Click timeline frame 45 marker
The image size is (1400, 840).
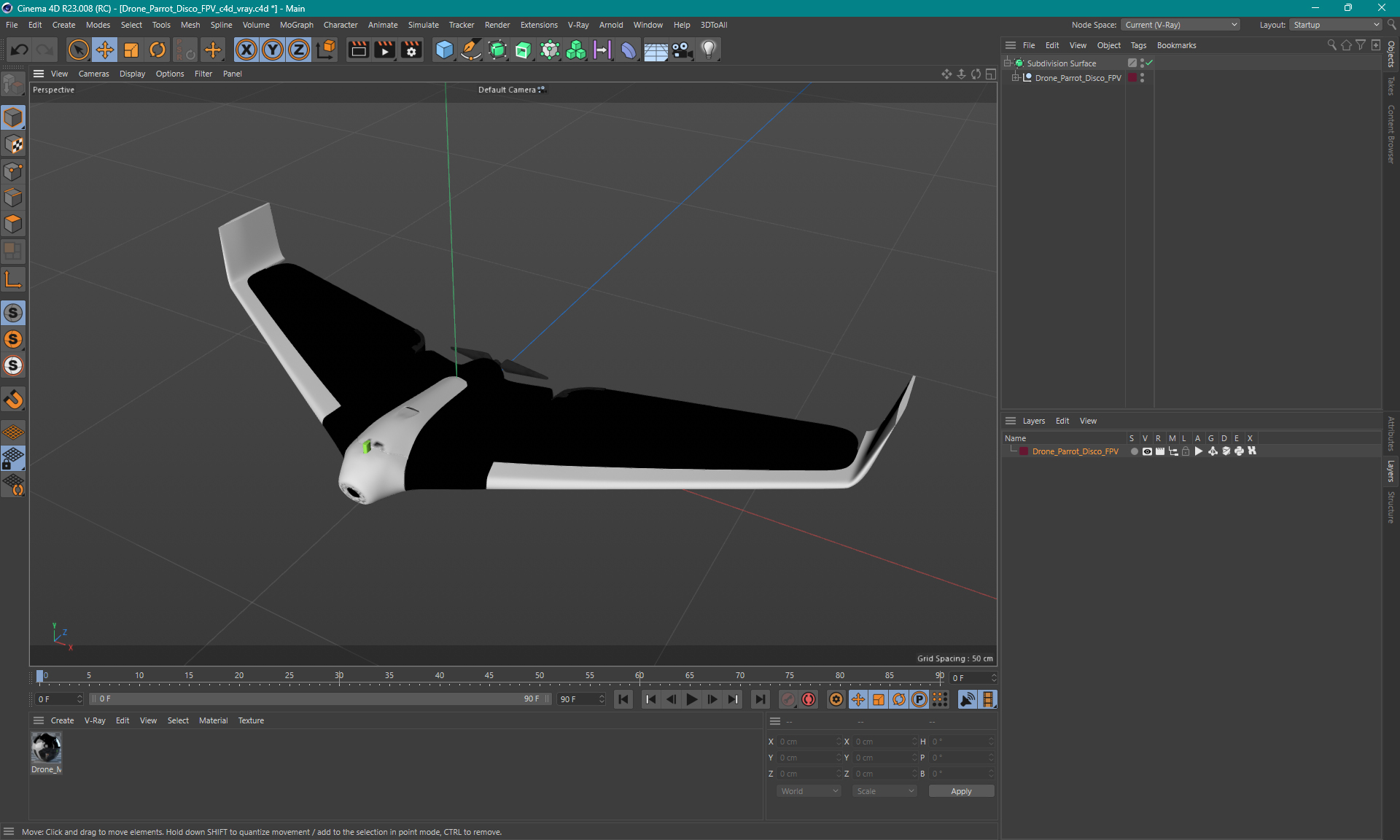point(489,676)
